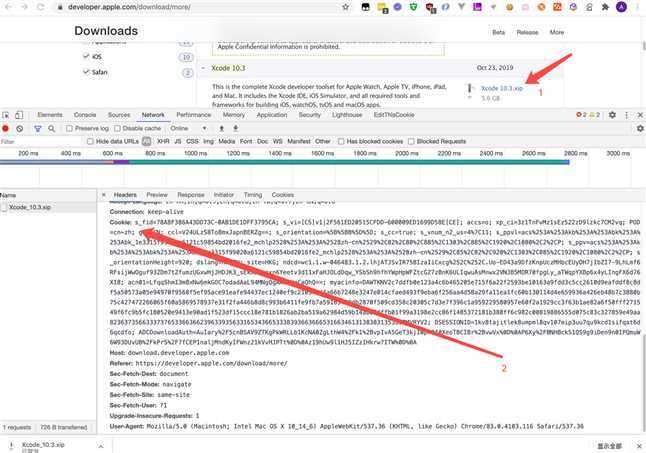Close the DevTools panel
This screenshot has width=646, height=453.
tap(640, 115)
